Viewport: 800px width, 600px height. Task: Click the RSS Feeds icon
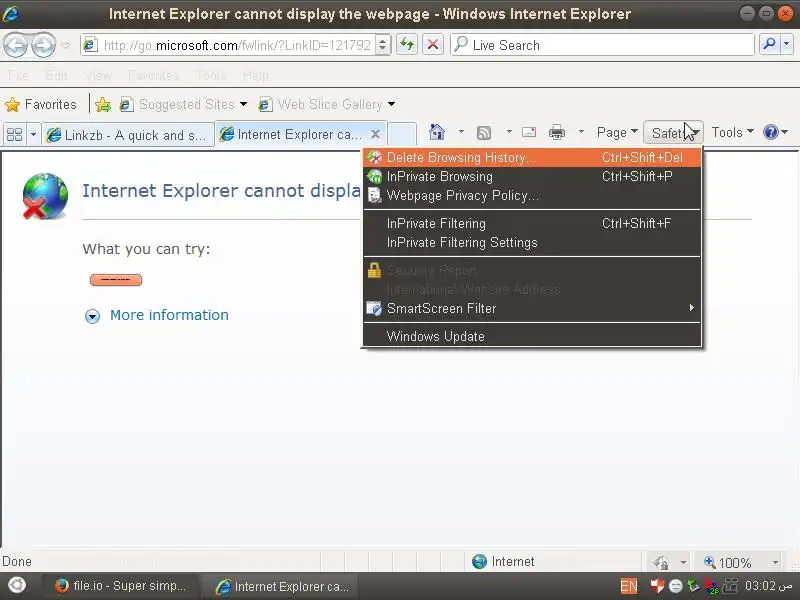(484, 133)
